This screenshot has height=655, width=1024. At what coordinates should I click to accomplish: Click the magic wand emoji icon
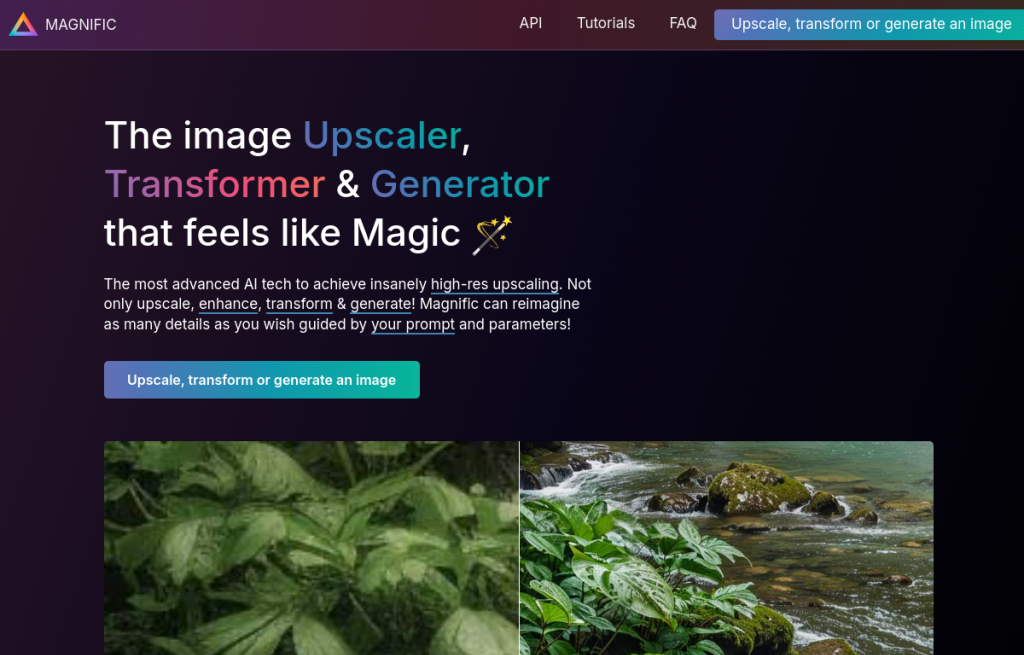click(492, 234)
